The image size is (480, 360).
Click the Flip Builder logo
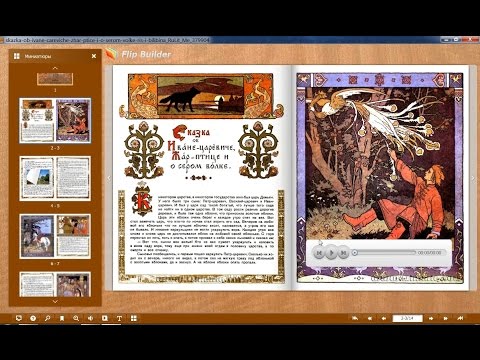[x=138, y=54]
